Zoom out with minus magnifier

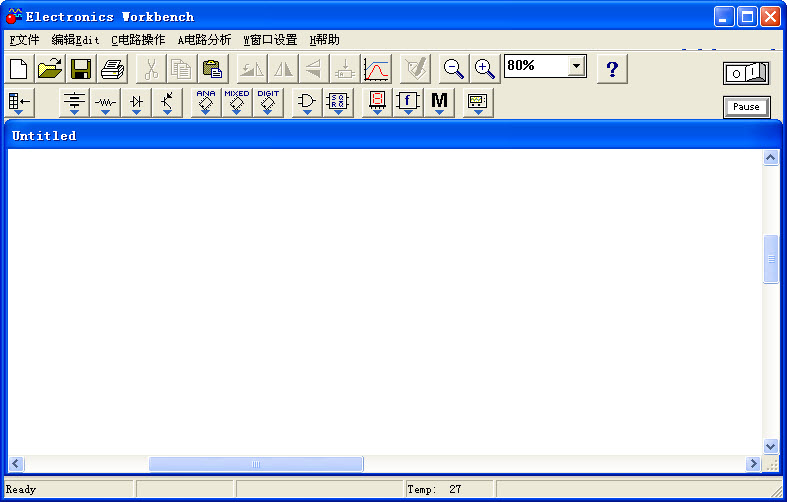[x=454, y=69]
